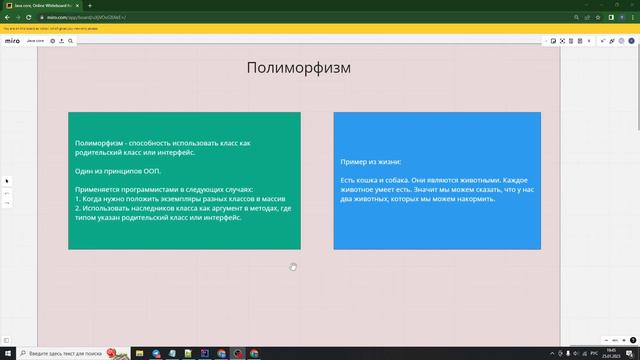This screenshot has width=640, height=360.
Task: Click the zoom percentage value
Action: [x=615, y=340]
